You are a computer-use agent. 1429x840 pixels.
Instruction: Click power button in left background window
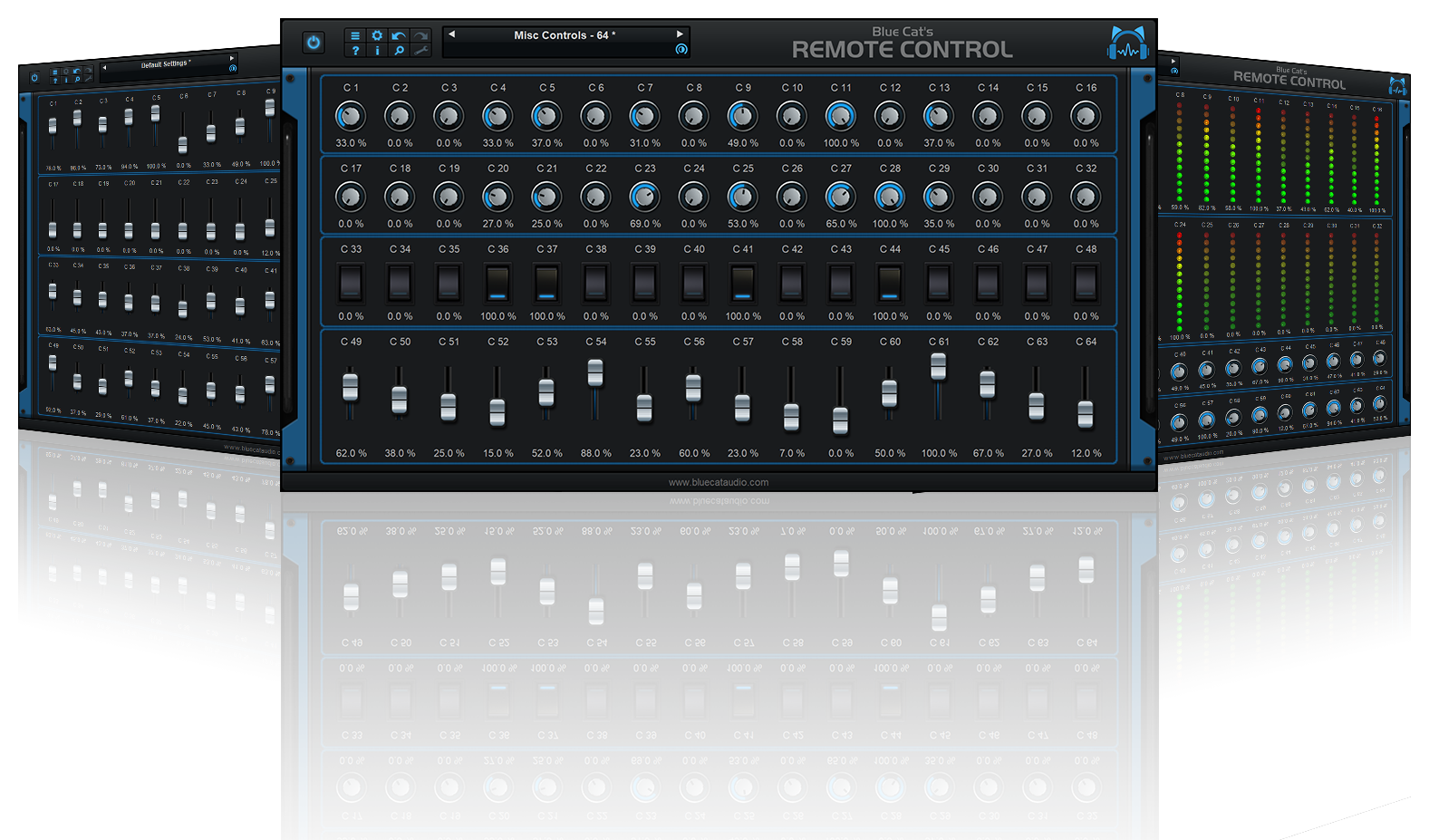click(x=34, y=78)
